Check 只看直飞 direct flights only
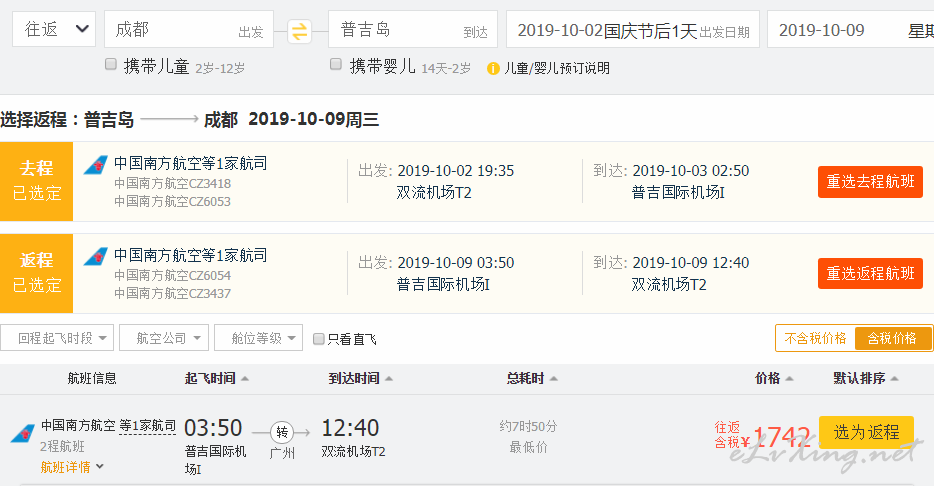The height and width of the screenshot is (486, 934). click(319, 339)
